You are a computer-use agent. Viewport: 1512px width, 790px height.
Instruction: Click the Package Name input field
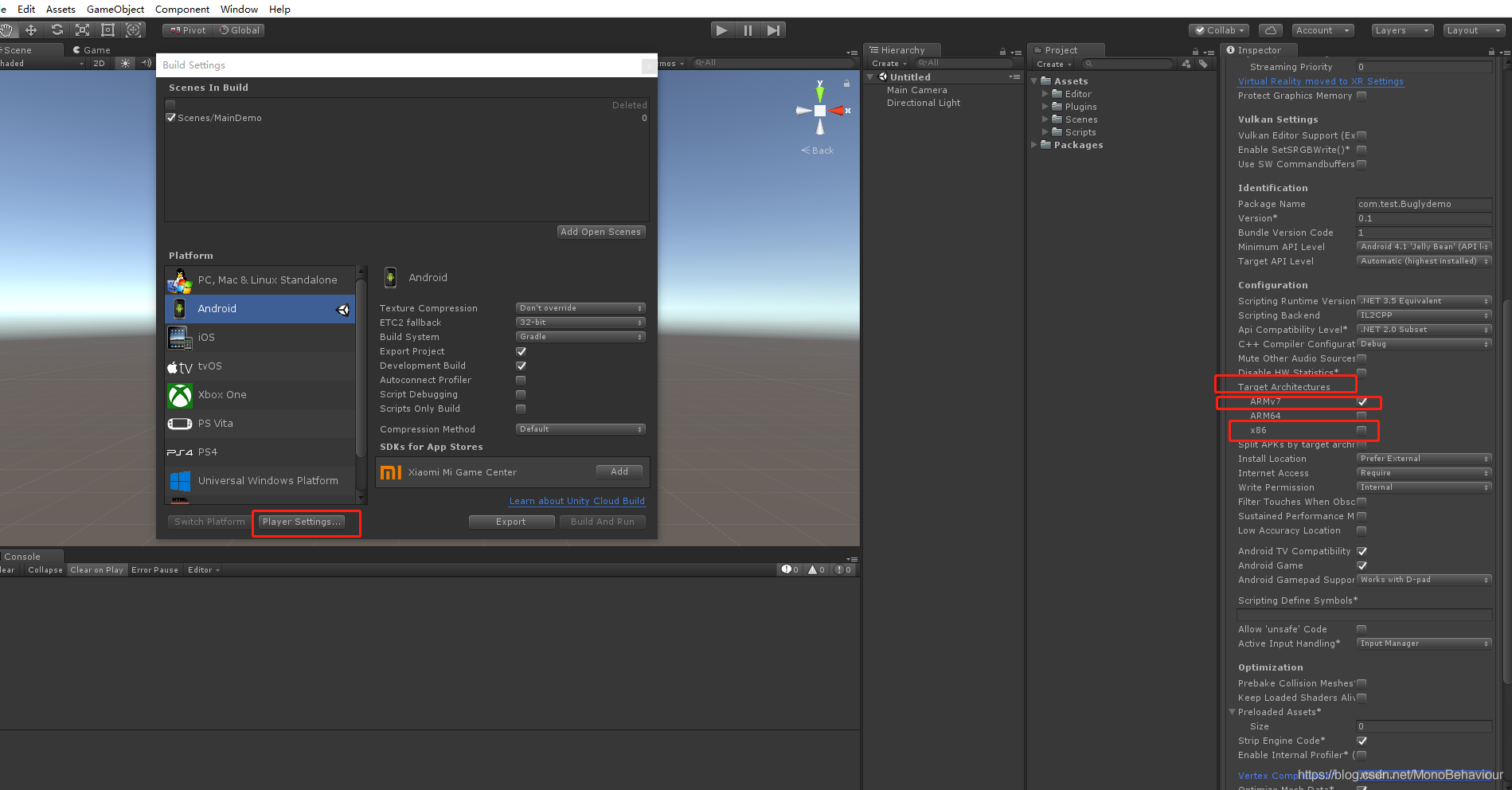(x=1424, y=203)
